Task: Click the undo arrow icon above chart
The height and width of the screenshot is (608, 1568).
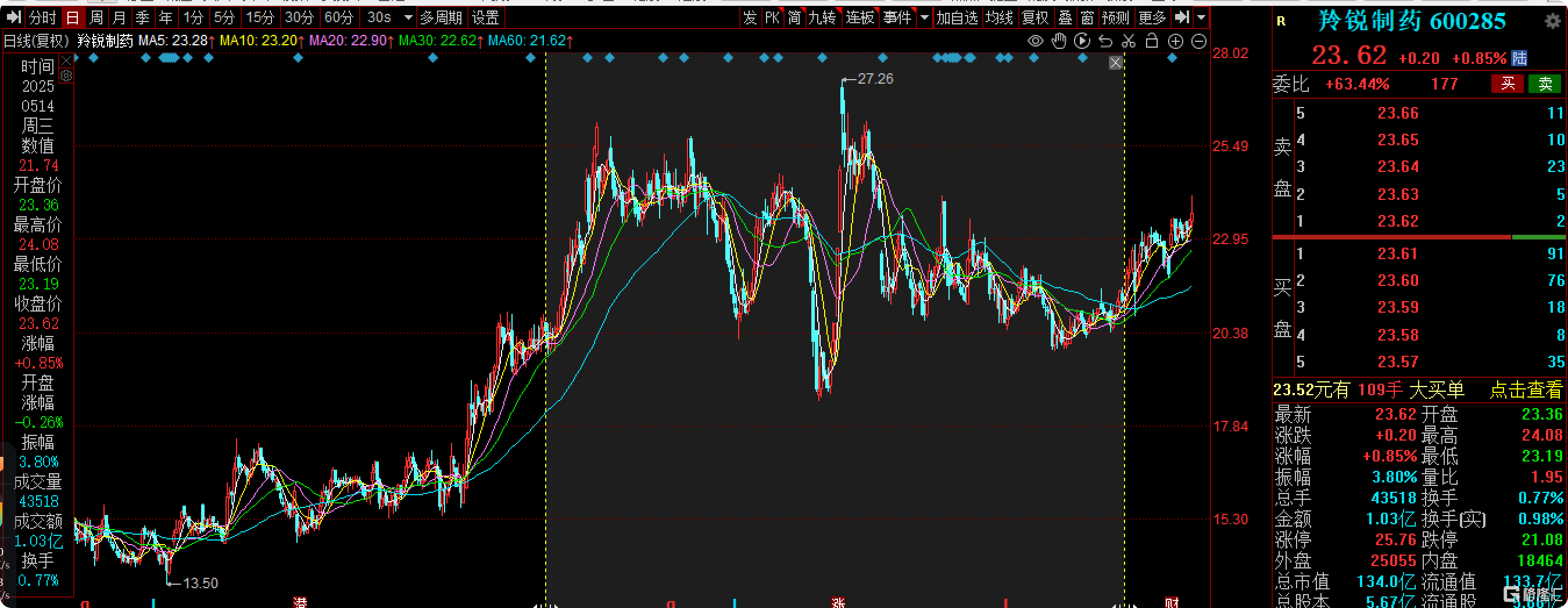Action: [1105, 41]
